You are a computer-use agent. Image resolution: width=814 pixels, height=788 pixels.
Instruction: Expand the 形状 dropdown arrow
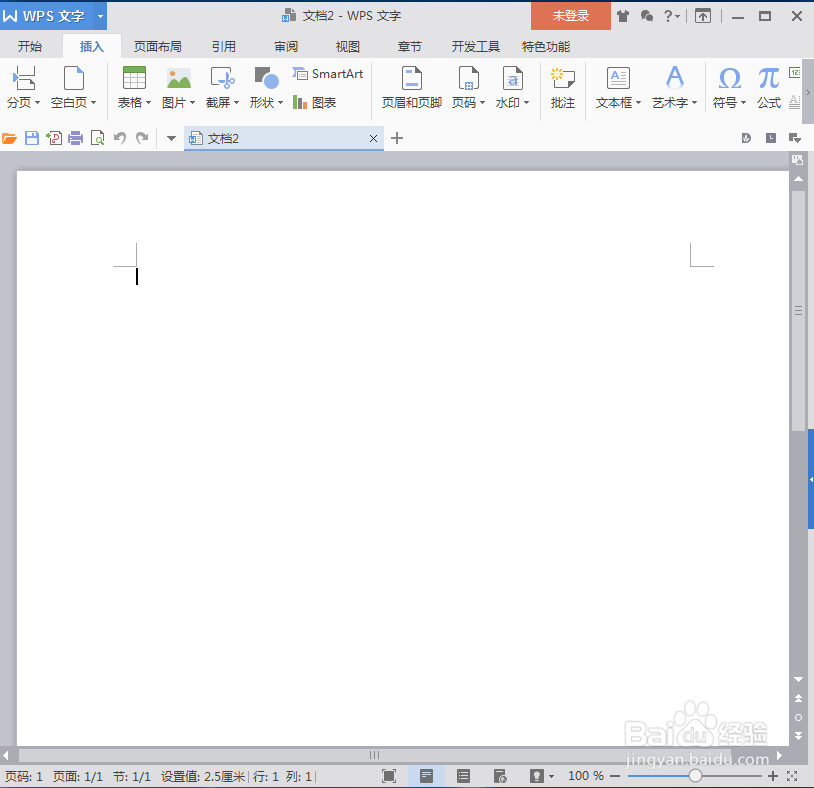[x=280, y=103]
